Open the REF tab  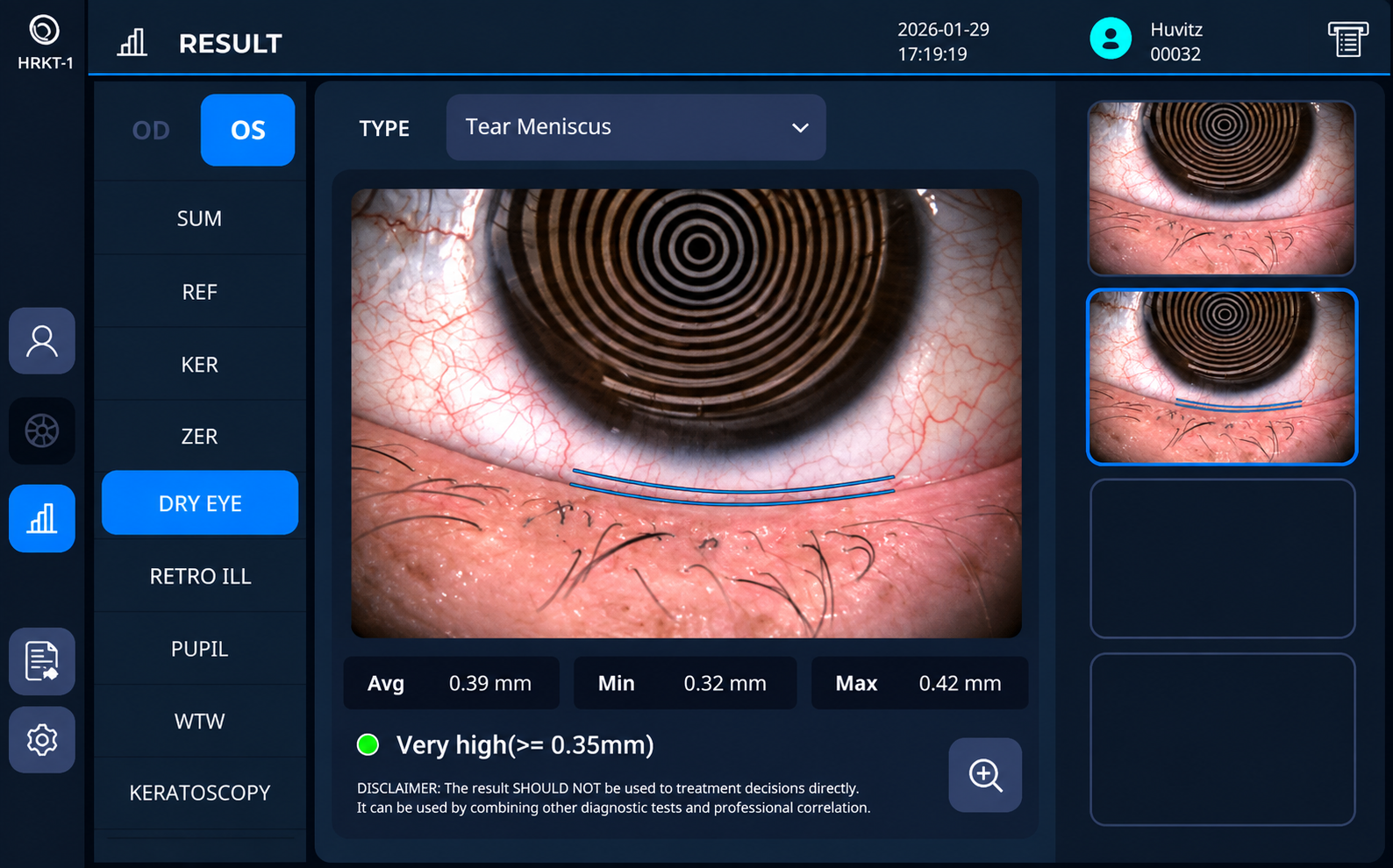[x=200, y=292]
